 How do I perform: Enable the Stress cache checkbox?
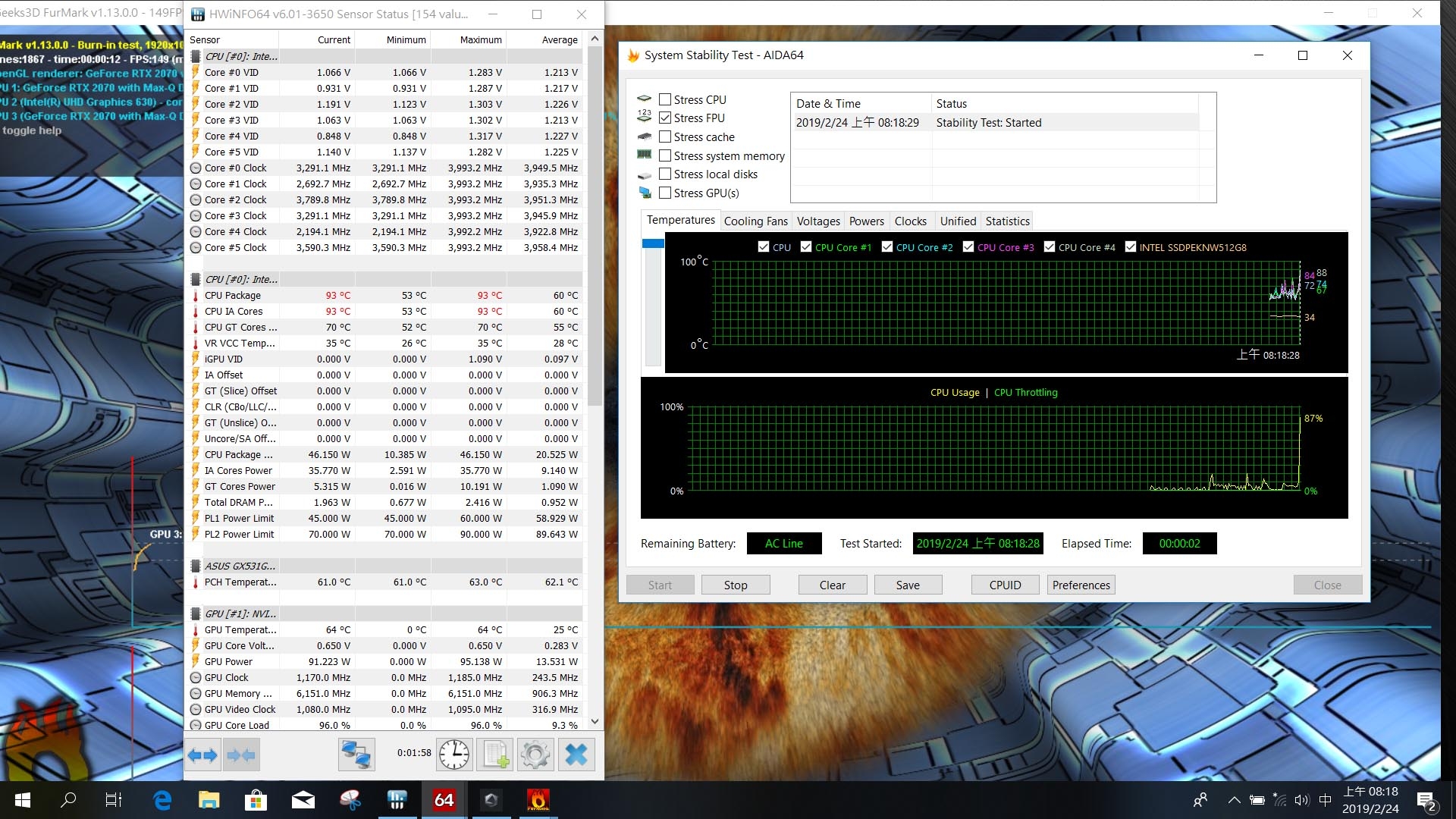click(x=665, y=136)
